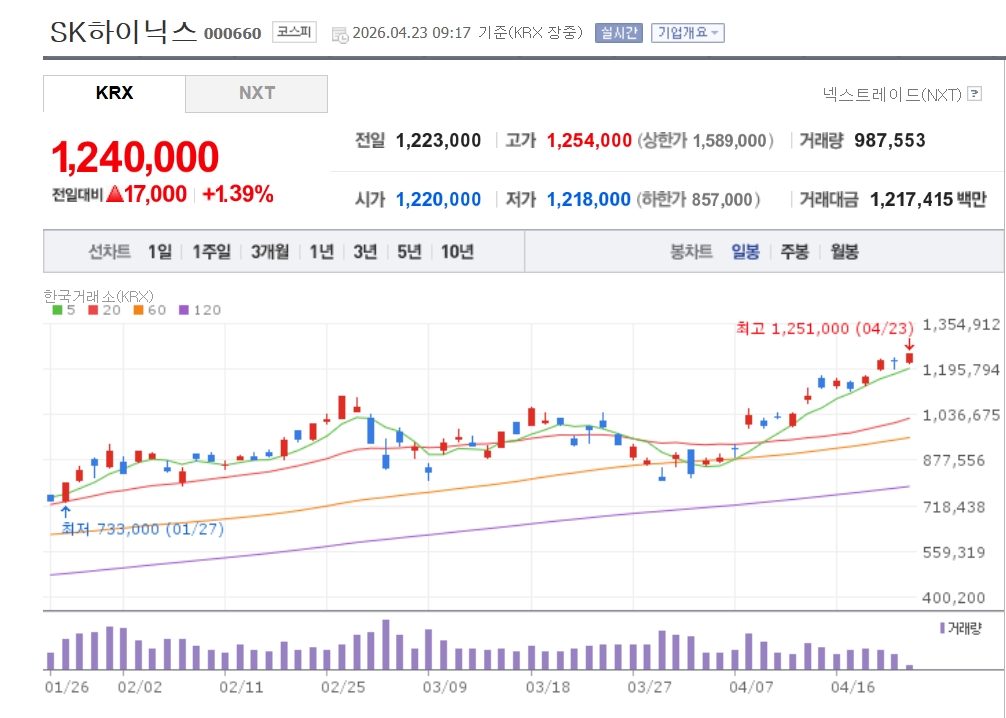Viewport: 1006px width, 718px height.
Task: Select the KRX tab
Action: point(114,93)
